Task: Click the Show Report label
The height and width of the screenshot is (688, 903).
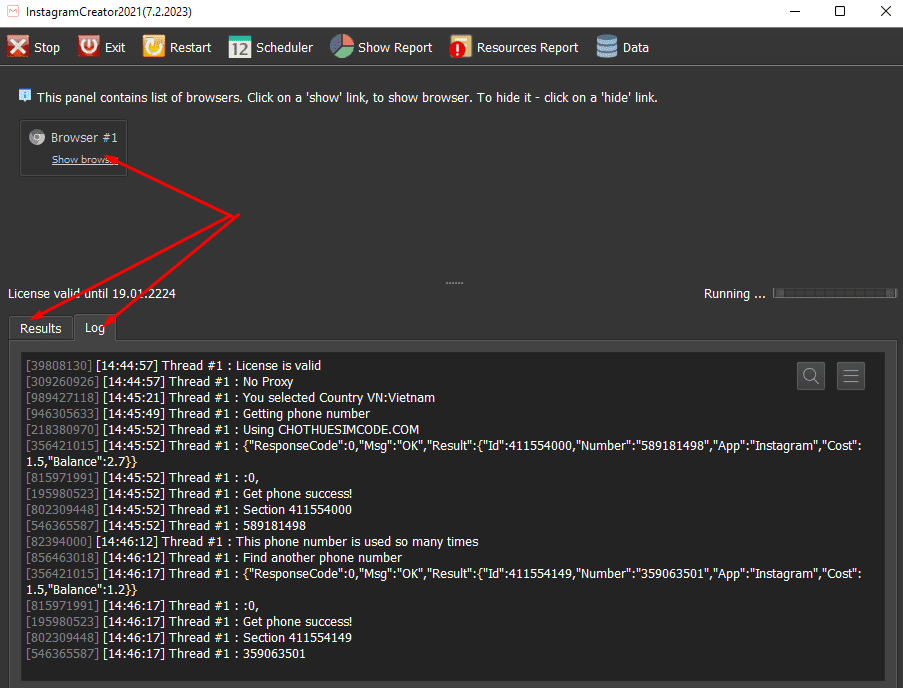Action: point(395,48)
